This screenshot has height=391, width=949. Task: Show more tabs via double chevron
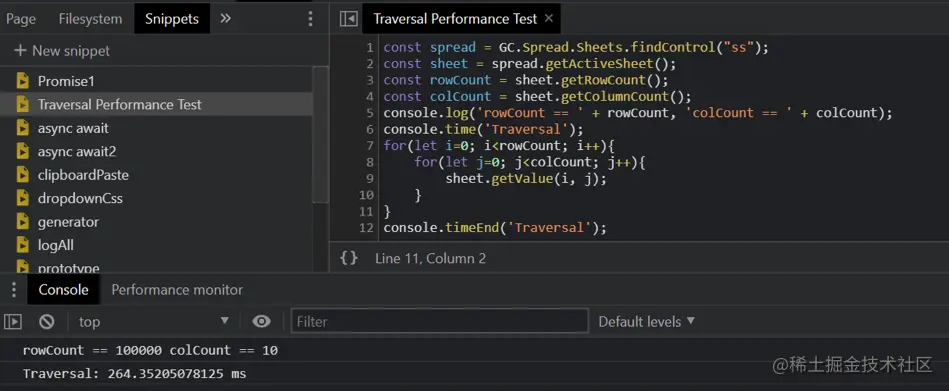226,19
